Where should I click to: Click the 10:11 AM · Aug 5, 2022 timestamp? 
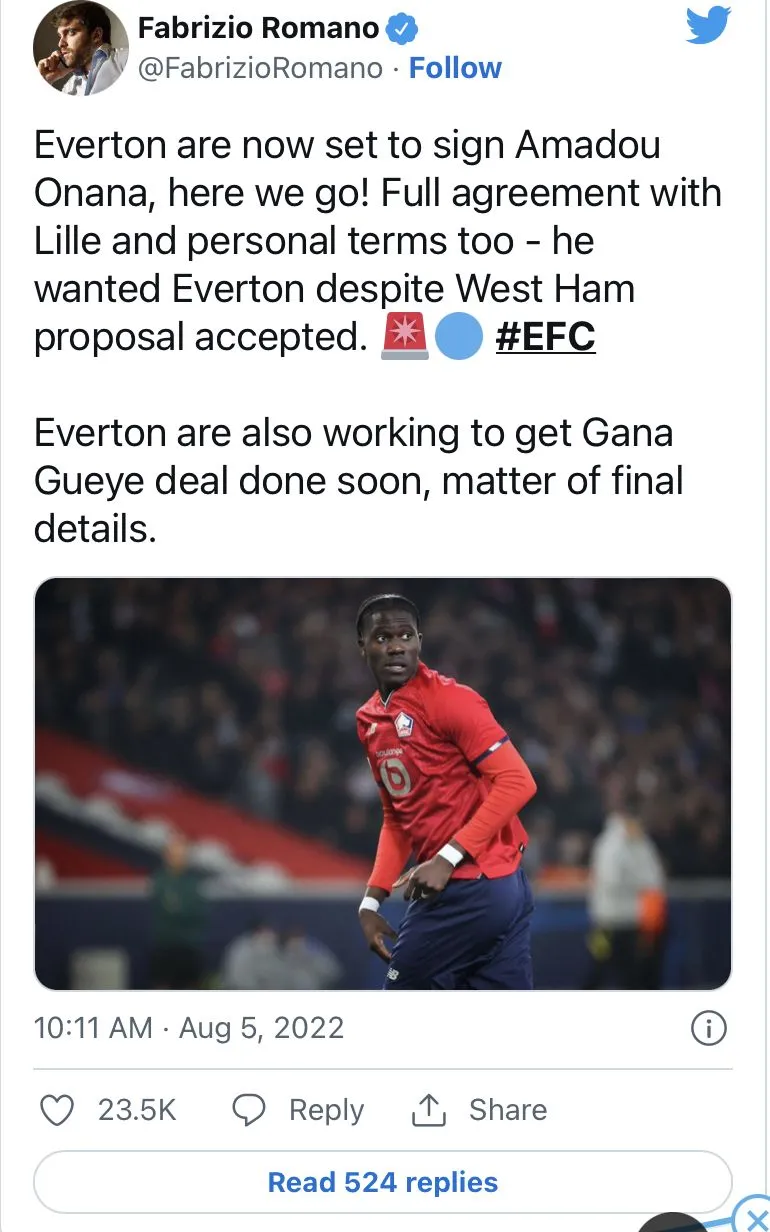click(x=189, y=1028)
